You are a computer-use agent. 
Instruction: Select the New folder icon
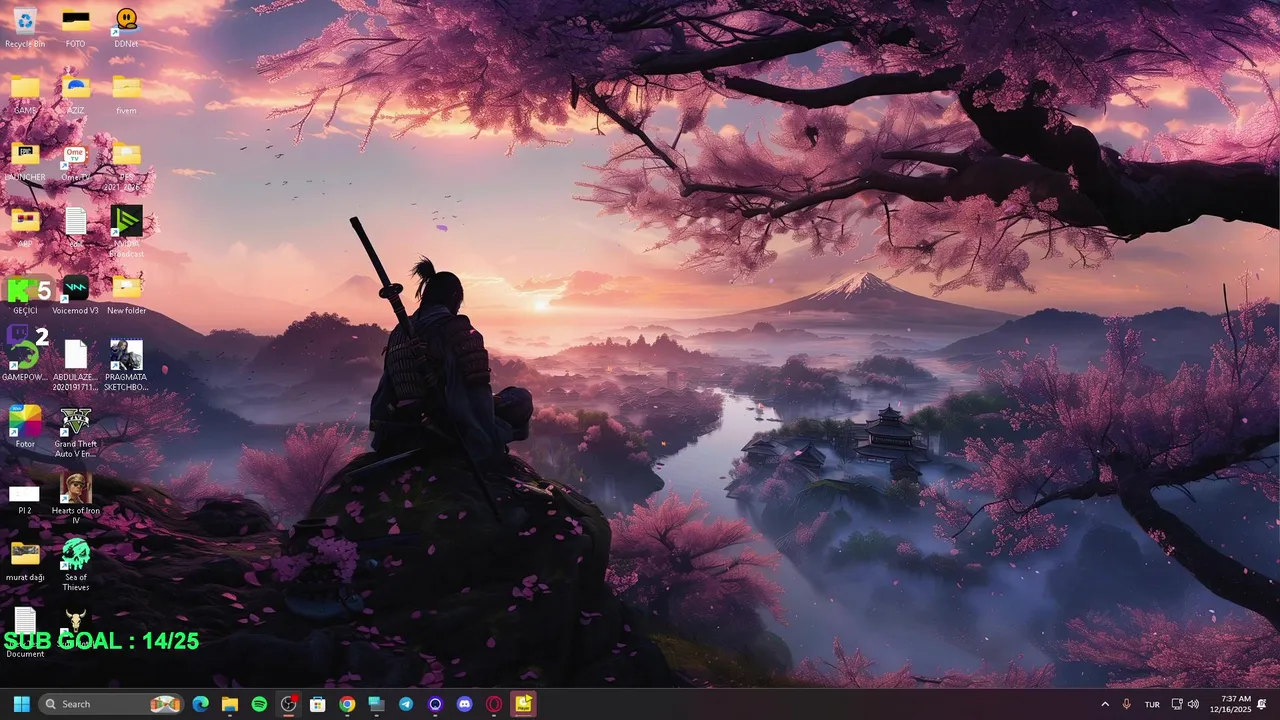point(126,295)
